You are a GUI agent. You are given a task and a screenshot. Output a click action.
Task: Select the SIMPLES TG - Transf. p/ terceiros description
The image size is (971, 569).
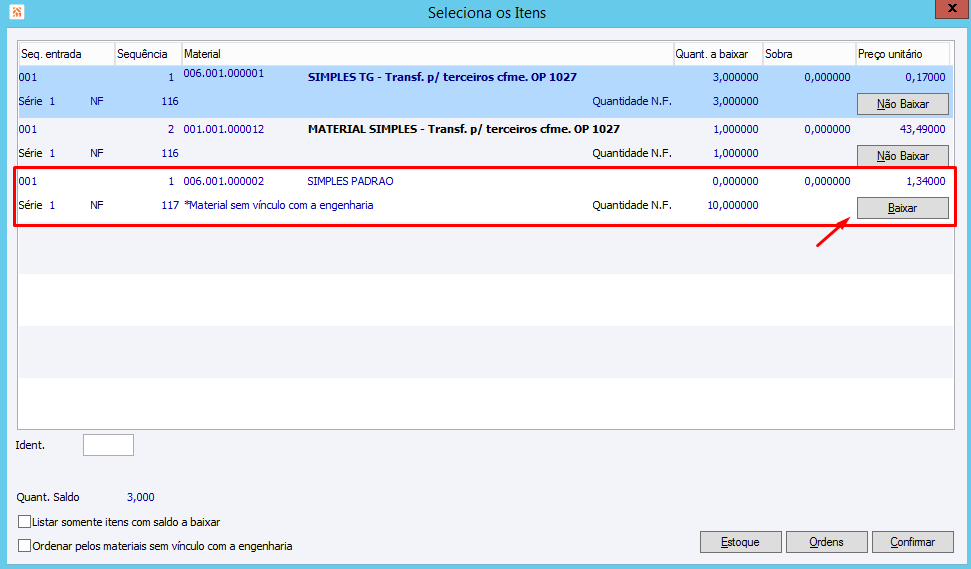pyautogui.click(x=442, y=77)
